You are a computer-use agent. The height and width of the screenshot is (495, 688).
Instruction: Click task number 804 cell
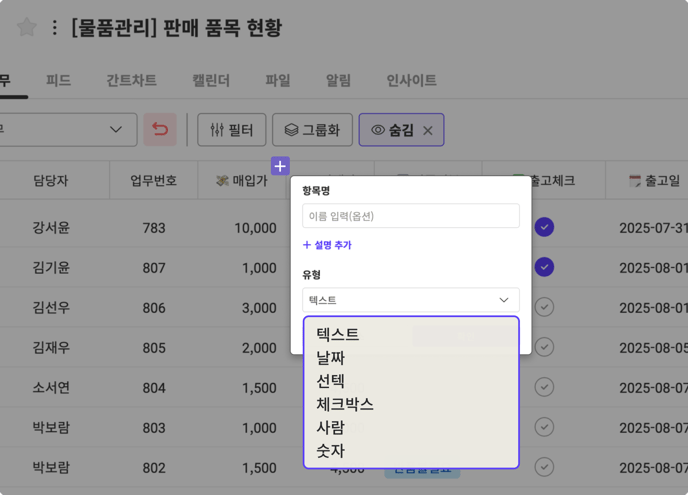(154, 388)
